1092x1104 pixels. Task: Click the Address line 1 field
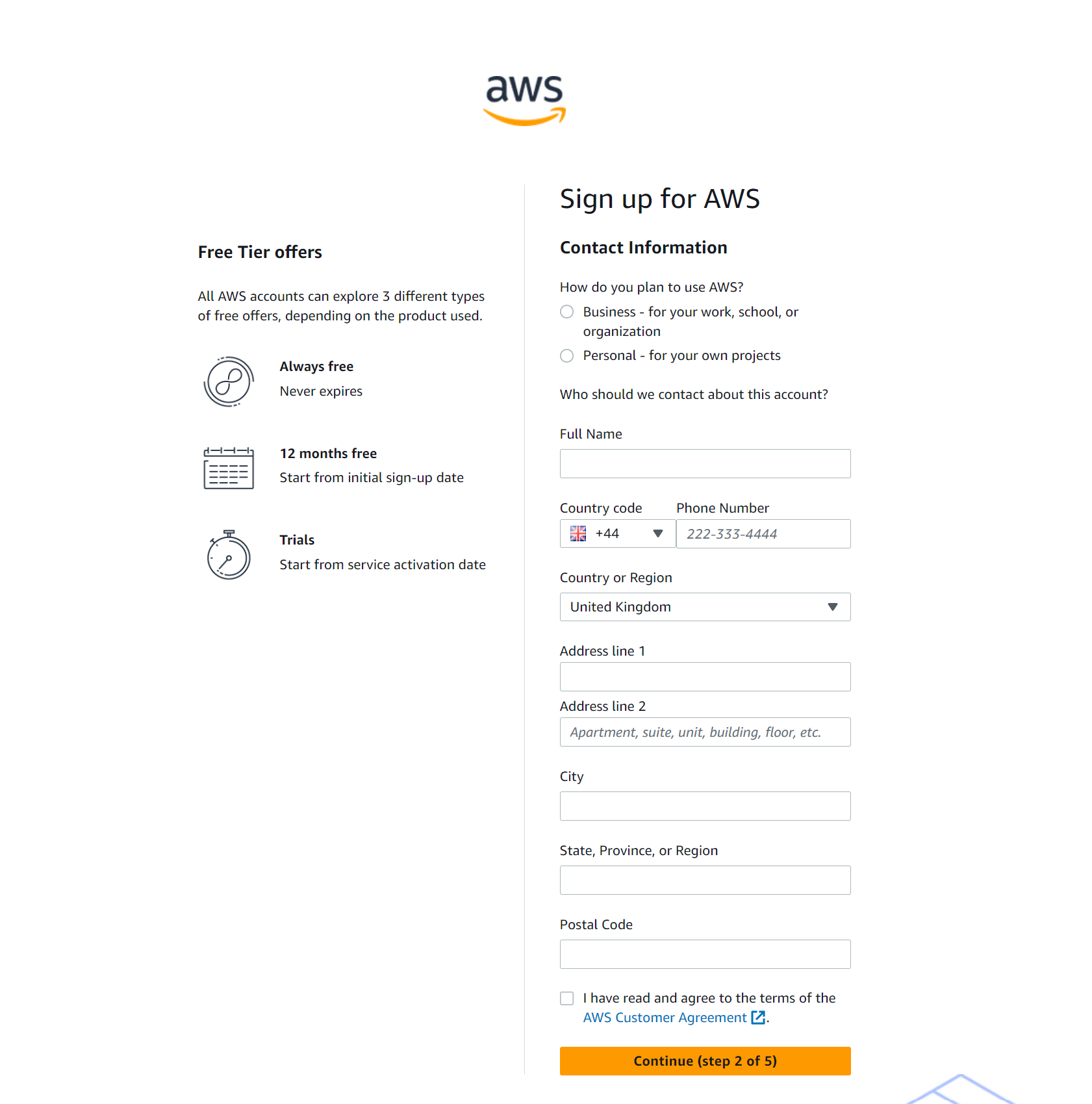click(x=705, y=677)
